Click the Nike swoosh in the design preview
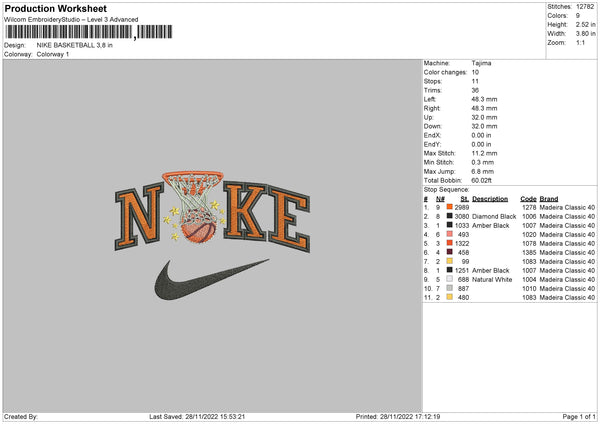The width and height of the screenshot is (600, 424). 212,280
